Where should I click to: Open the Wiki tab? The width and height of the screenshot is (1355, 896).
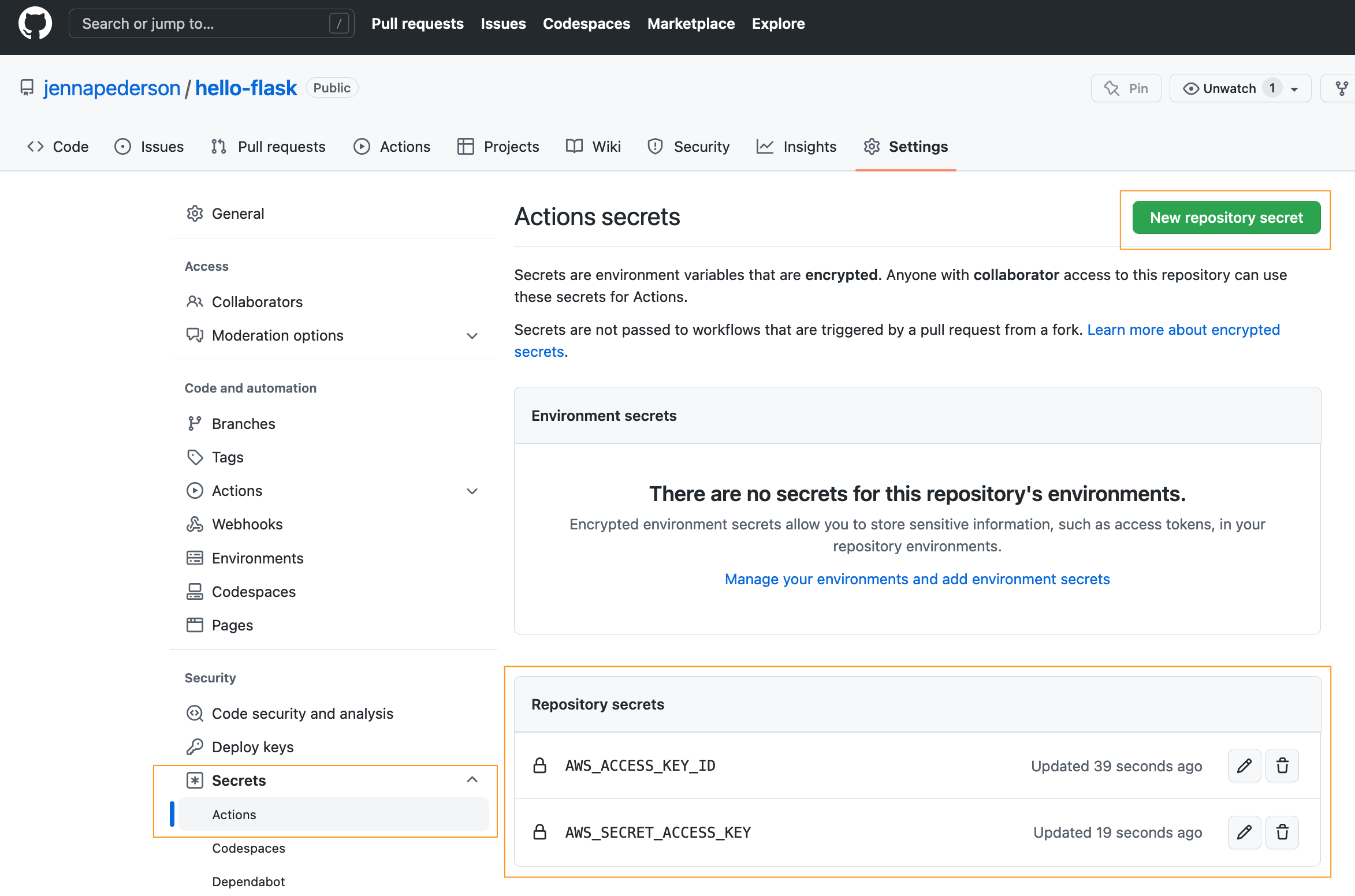[x=594, y=147]
